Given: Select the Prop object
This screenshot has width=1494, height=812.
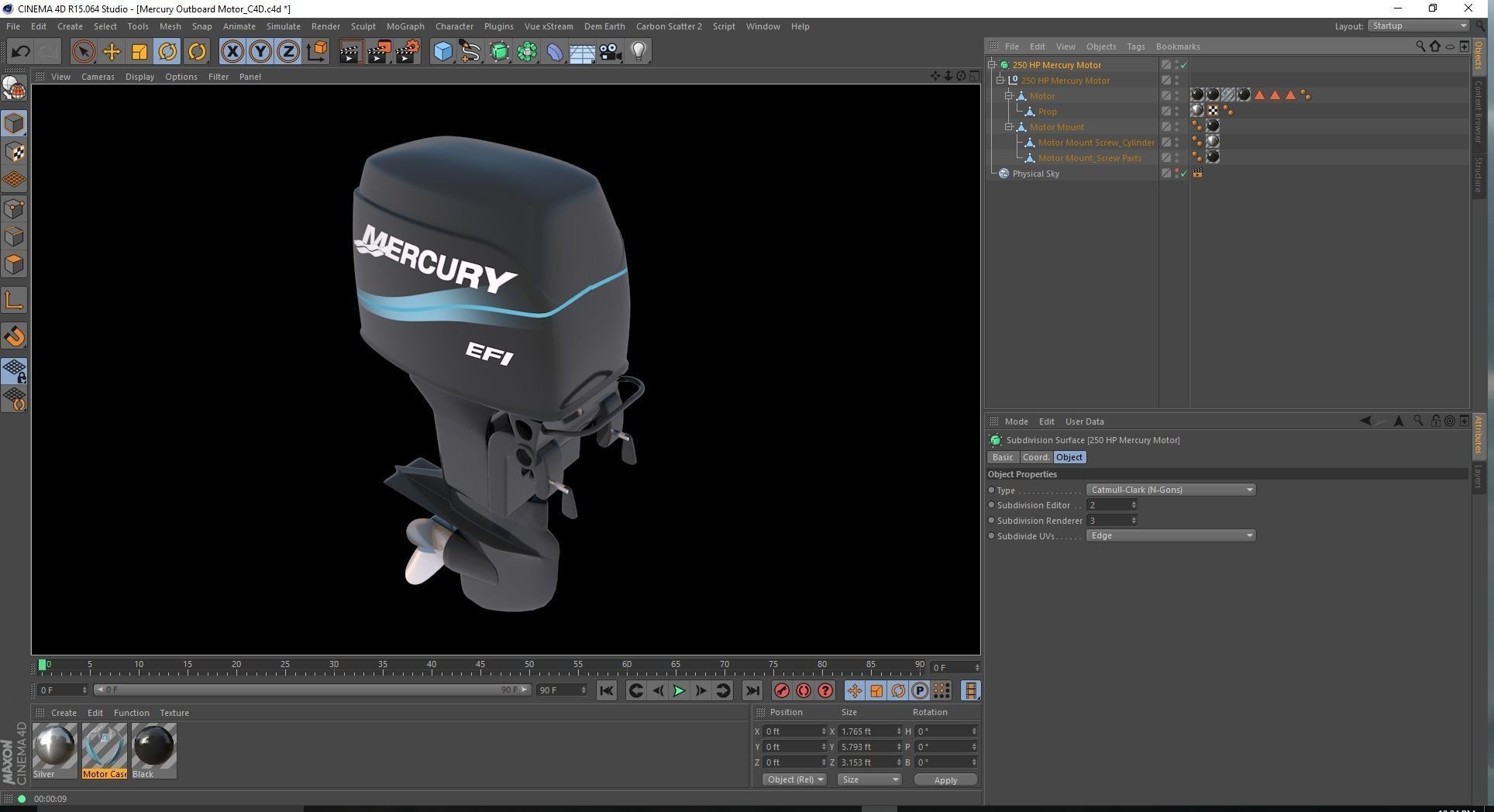Looking at the screenshot, I should 1047,112.
